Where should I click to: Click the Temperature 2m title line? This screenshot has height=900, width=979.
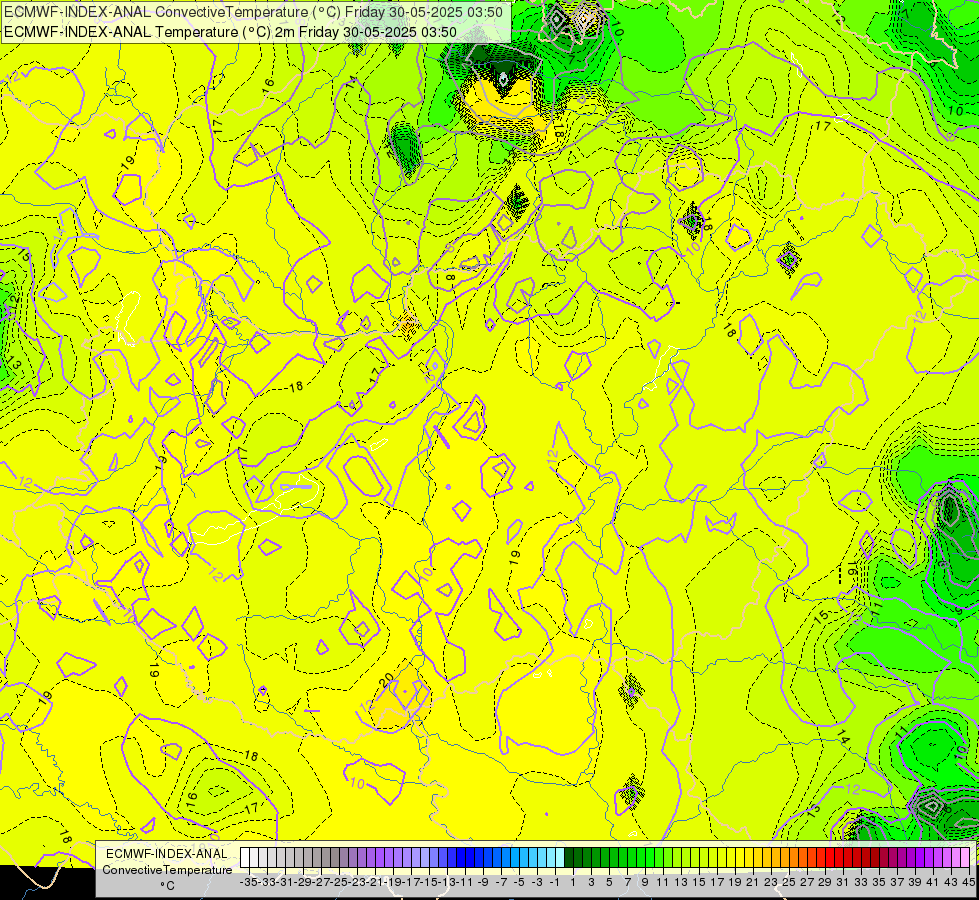point(230,32)
